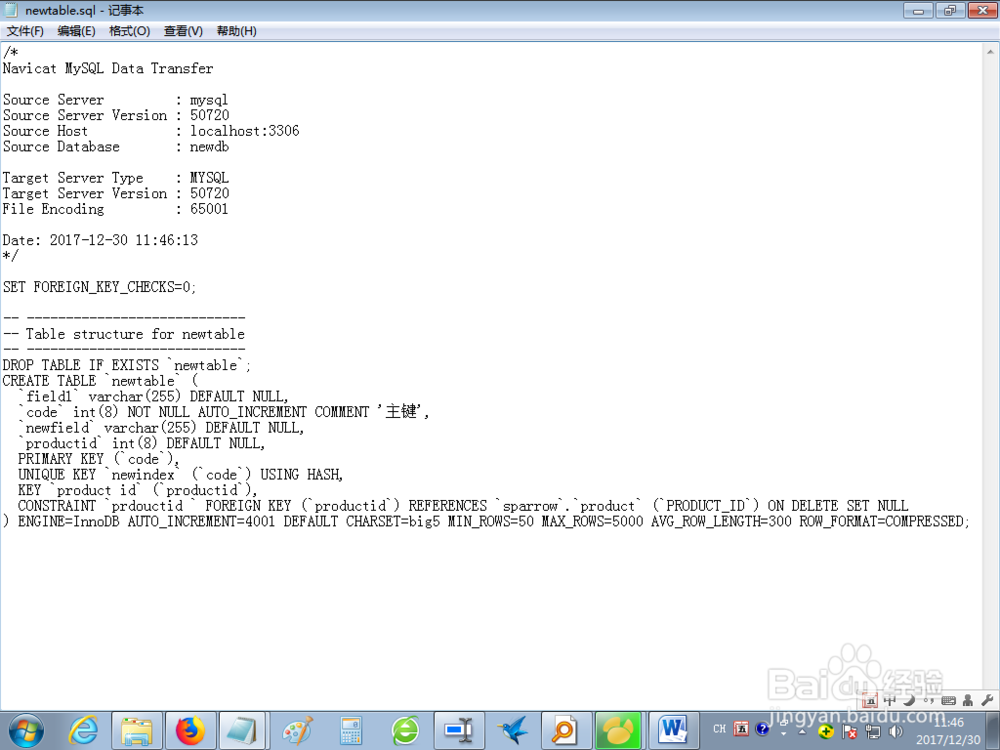Viewport: 1000px width, 750px height.
Task: Open the blue bird app in the taskbar
Action: pos(513,731)
